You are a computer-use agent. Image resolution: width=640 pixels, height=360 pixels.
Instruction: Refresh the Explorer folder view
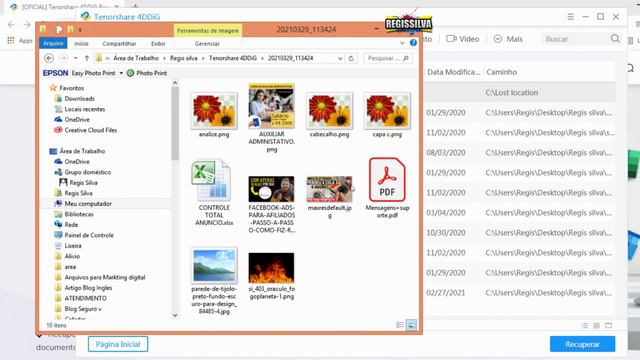point(351,58)
